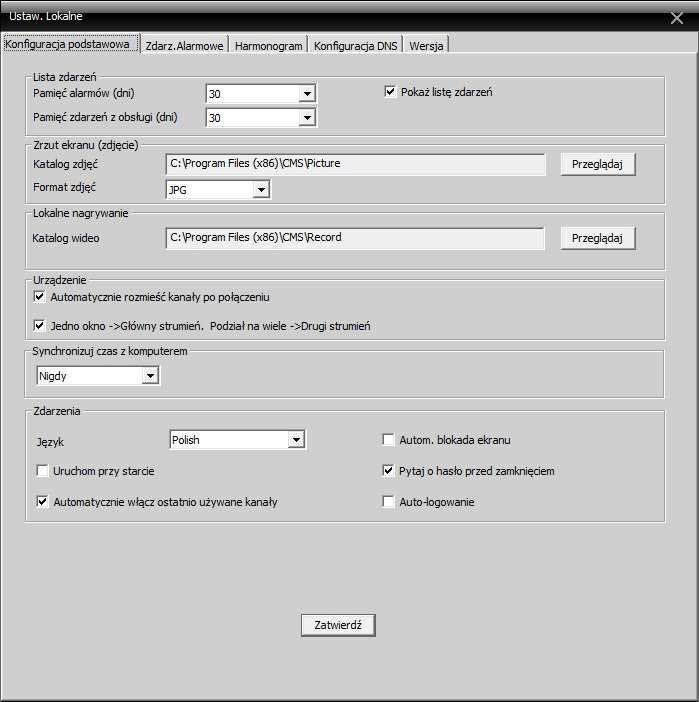Select the Konfiguracja podstawowa tab

tap(71, 44)
